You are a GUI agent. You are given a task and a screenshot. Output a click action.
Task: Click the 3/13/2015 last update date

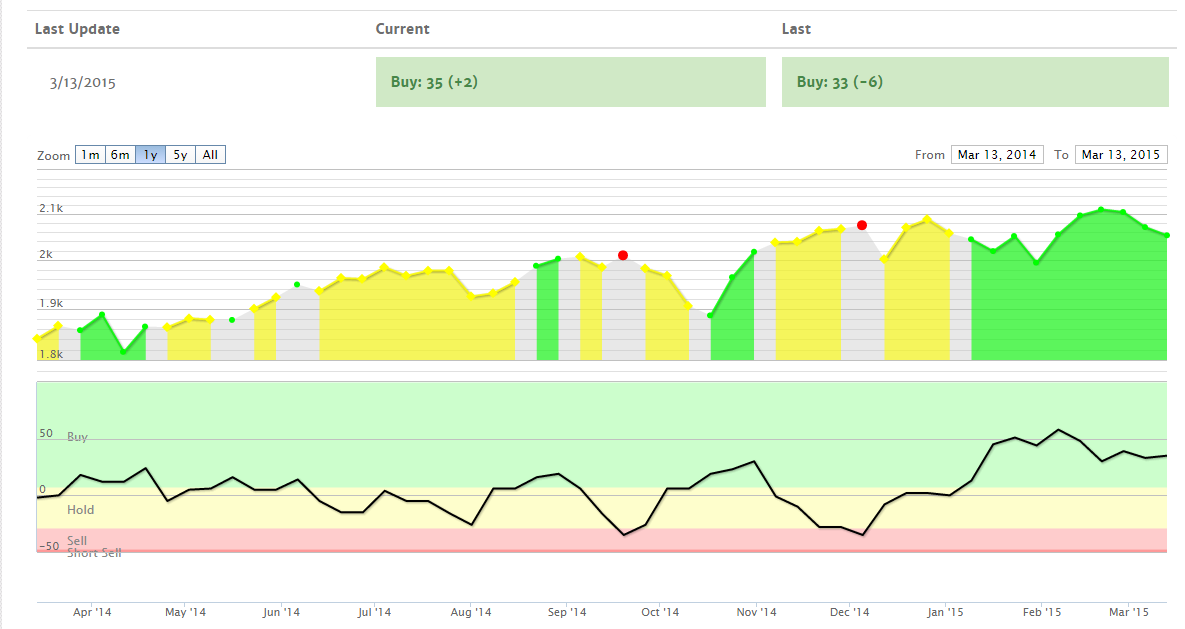82,83
